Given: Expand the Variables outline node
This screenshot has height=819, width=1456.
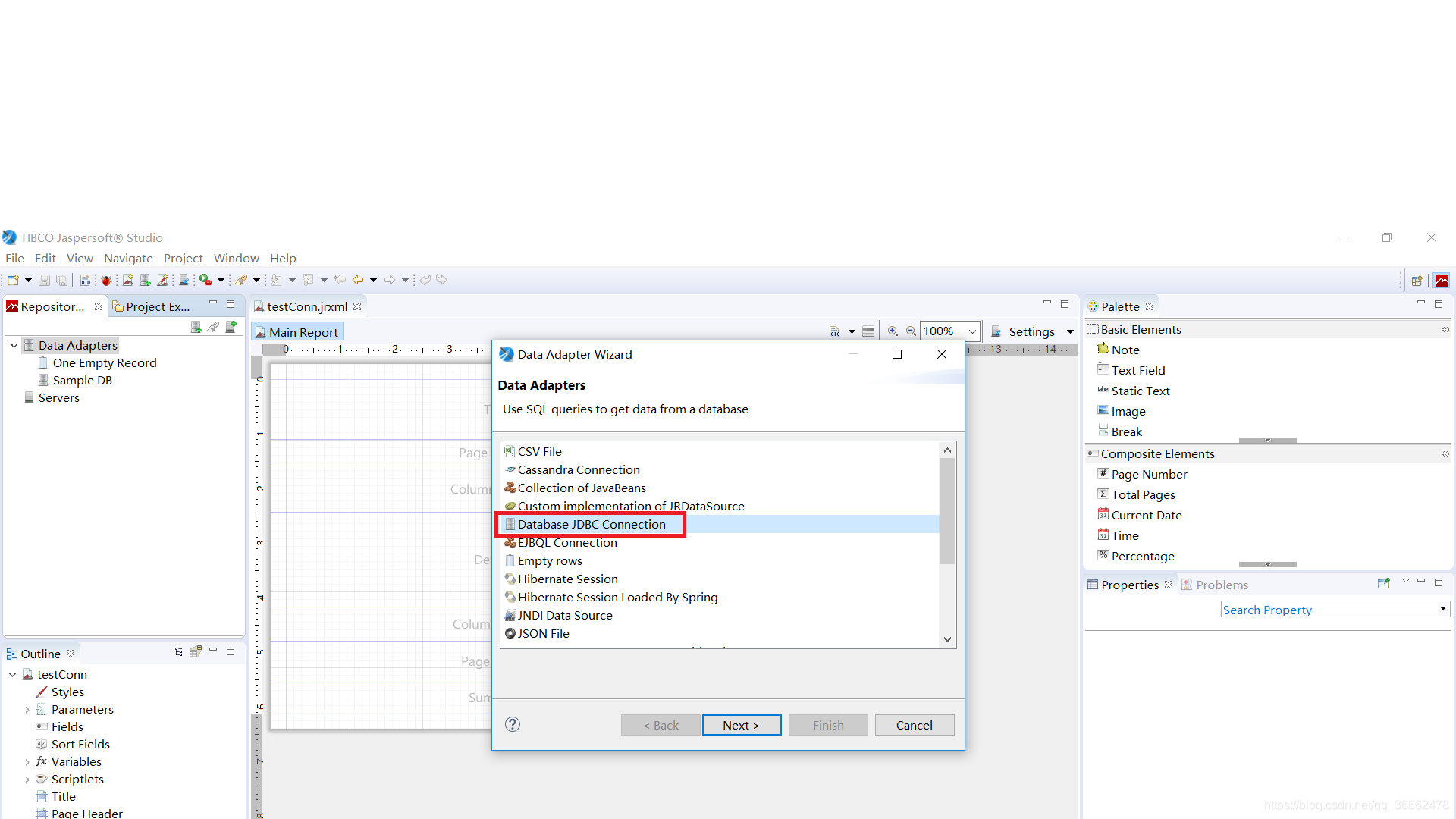Looking at the screenshot, I should (27, 762).
